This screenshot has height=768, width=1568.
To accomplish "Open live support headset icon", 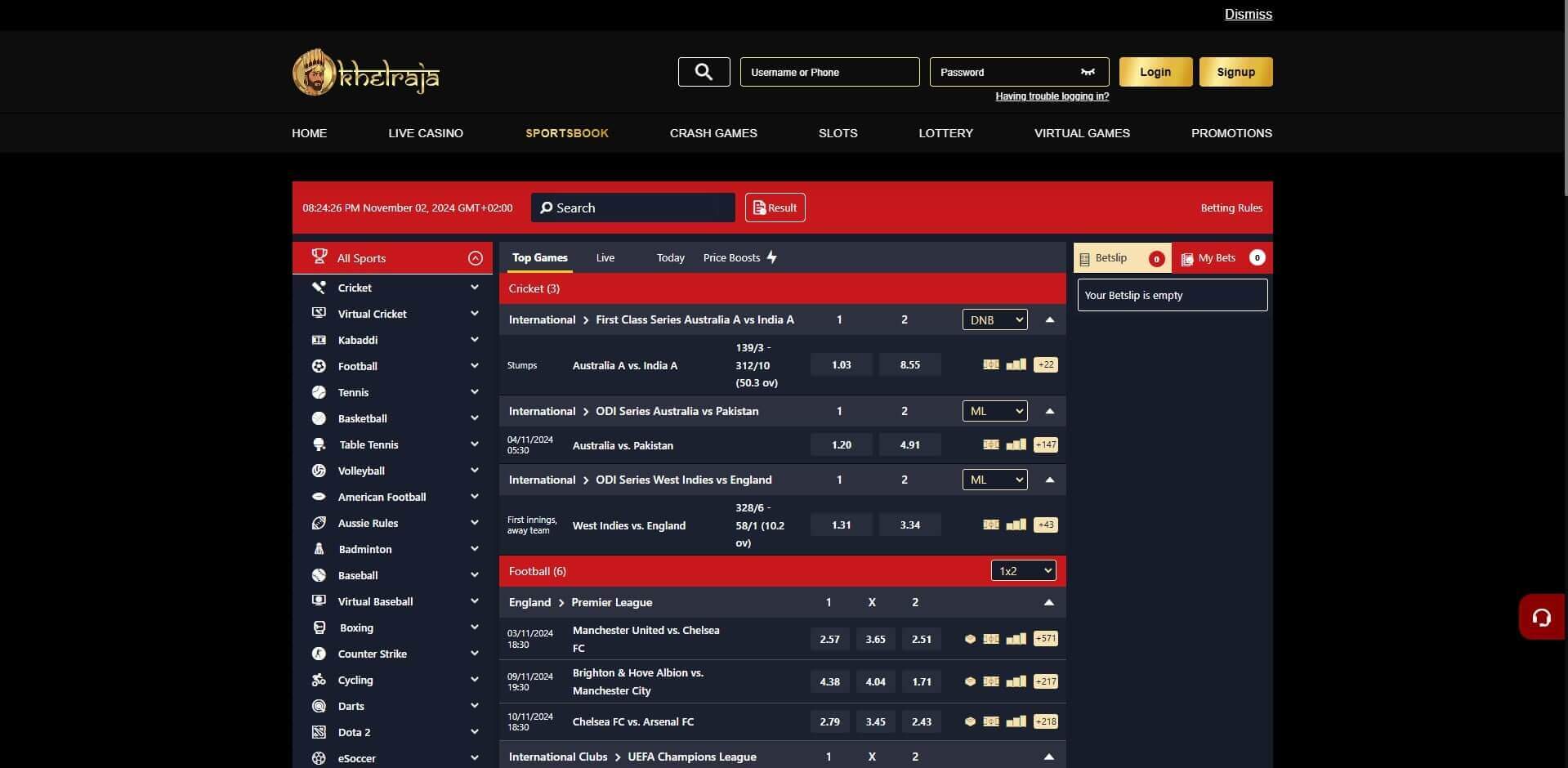I will click(1541, 618).
